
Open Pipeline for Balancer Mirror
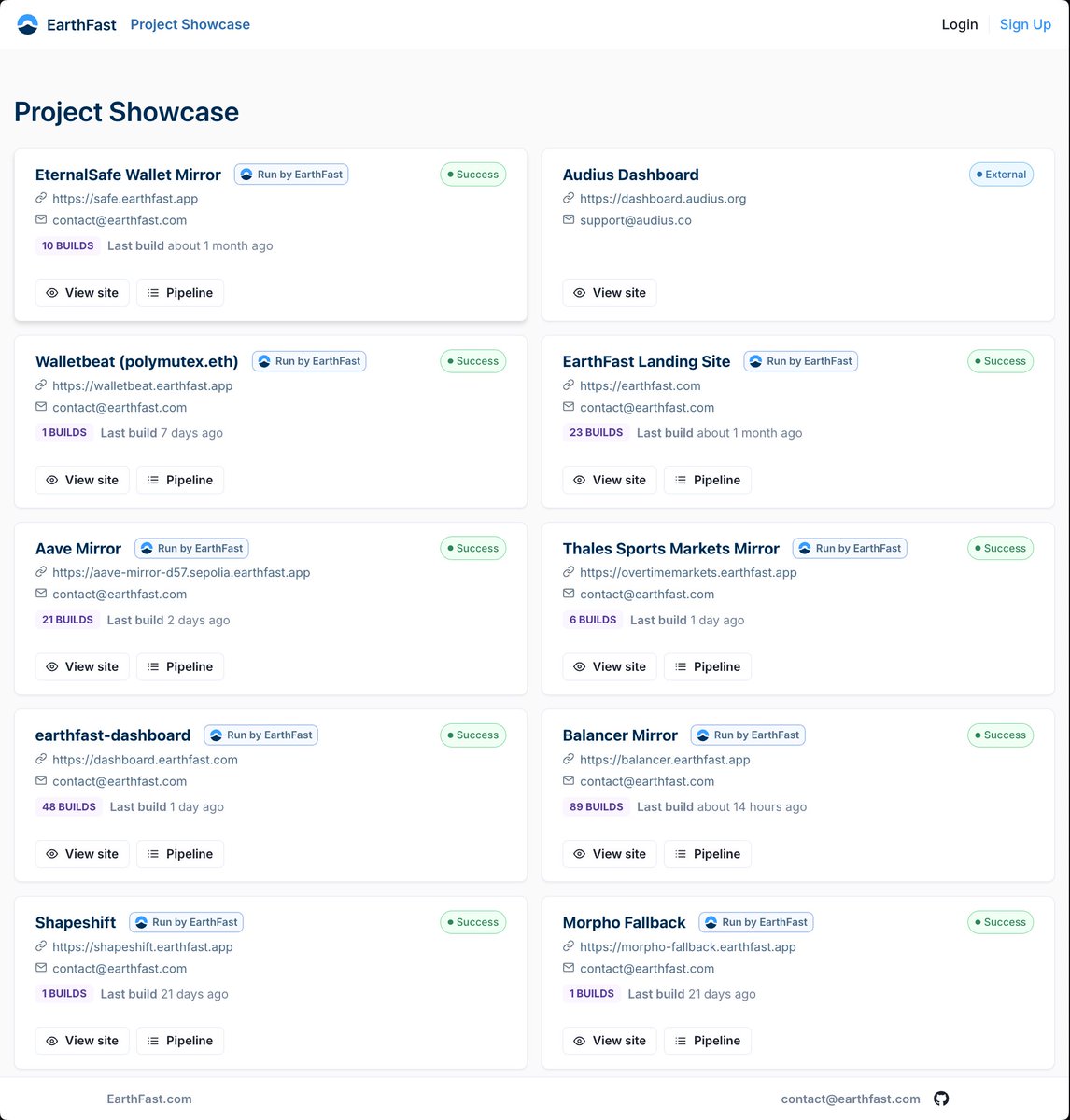click(708, 854)
